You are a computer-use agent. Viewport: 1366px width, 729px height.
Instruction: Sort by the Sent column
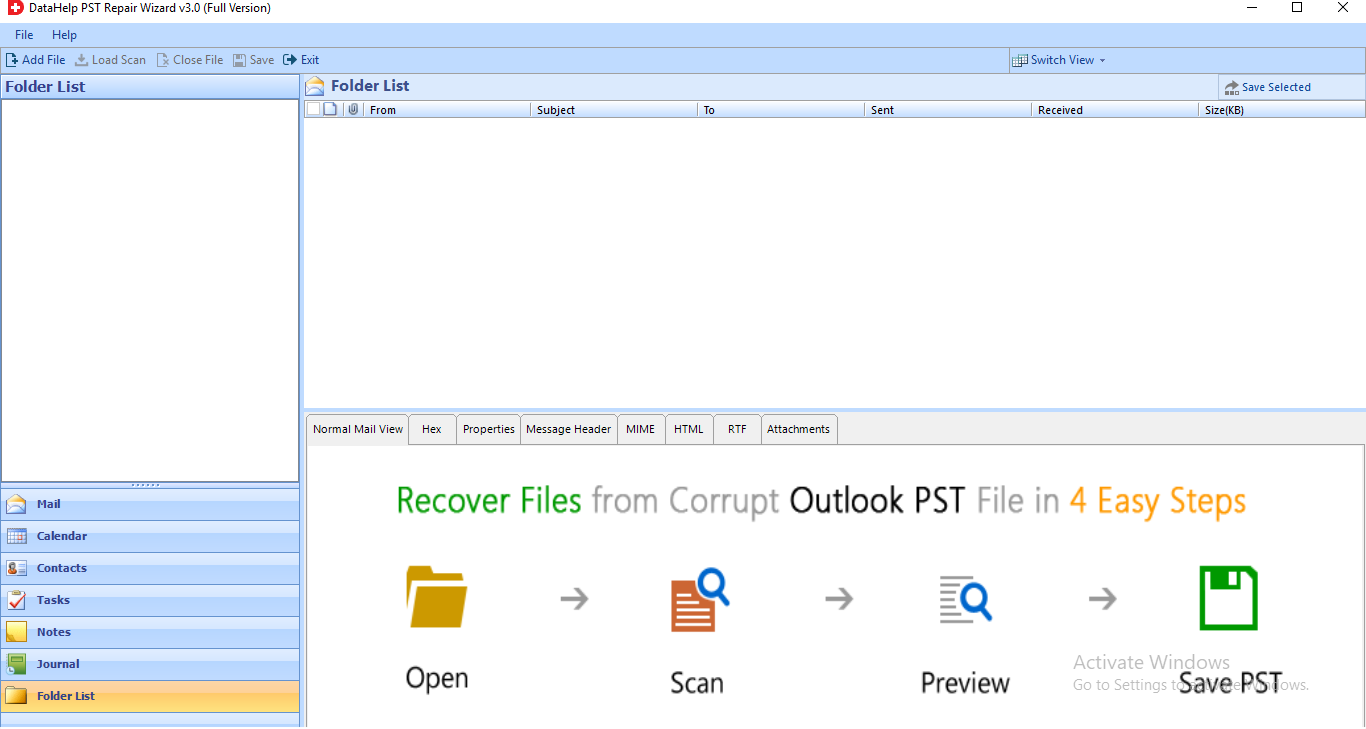(947, 110)
